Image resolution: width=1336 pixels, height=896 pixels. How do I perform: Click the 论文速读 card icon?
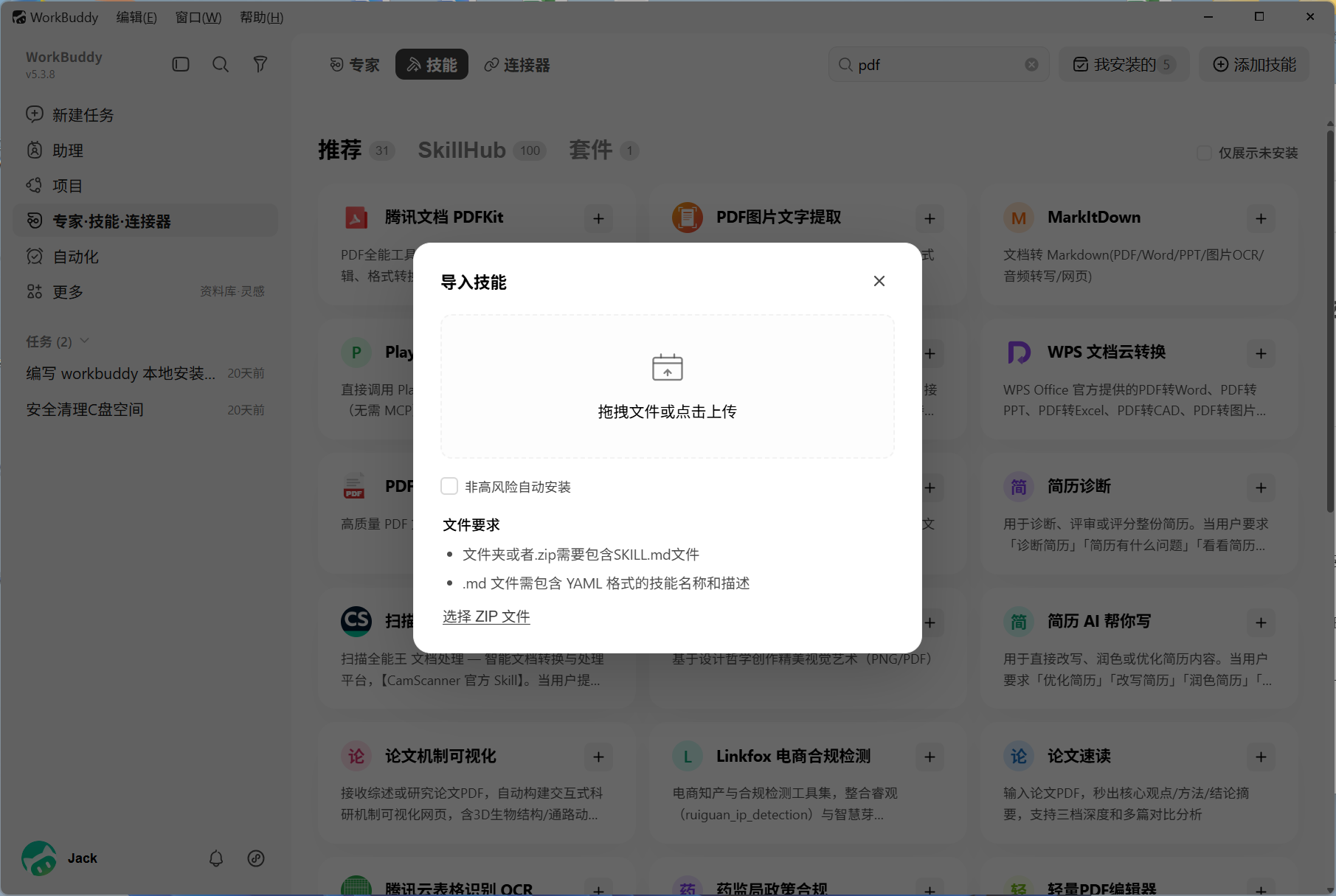pos(1019,756)
